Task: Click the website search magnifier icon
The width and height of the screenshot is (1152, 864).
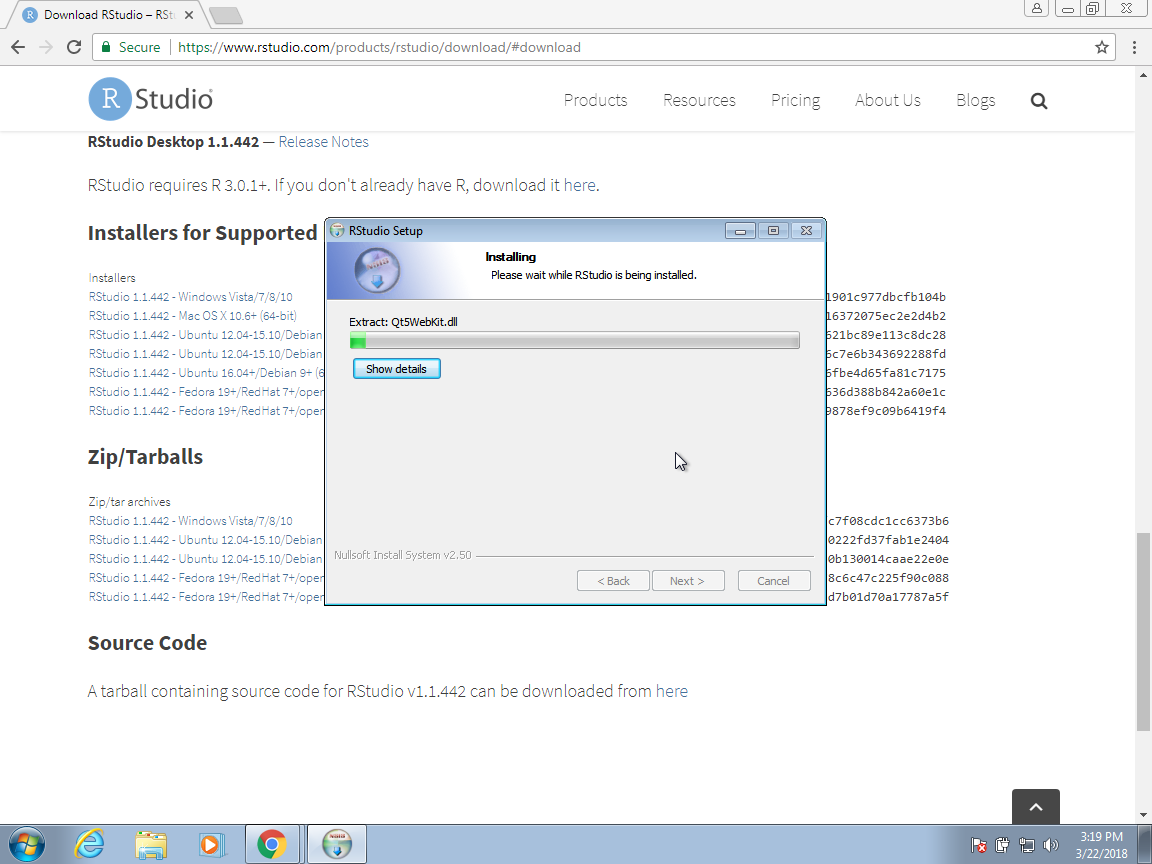Action: (x=1038, y=100)
